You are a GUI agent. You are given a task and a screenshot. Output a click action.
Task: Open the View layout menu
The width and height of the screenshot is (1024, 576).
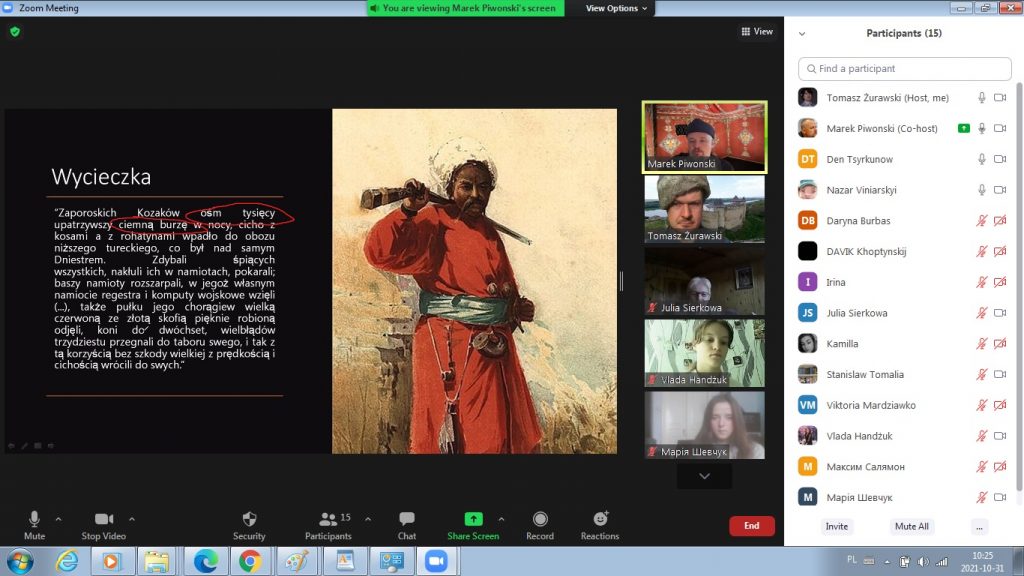(757, 32)
